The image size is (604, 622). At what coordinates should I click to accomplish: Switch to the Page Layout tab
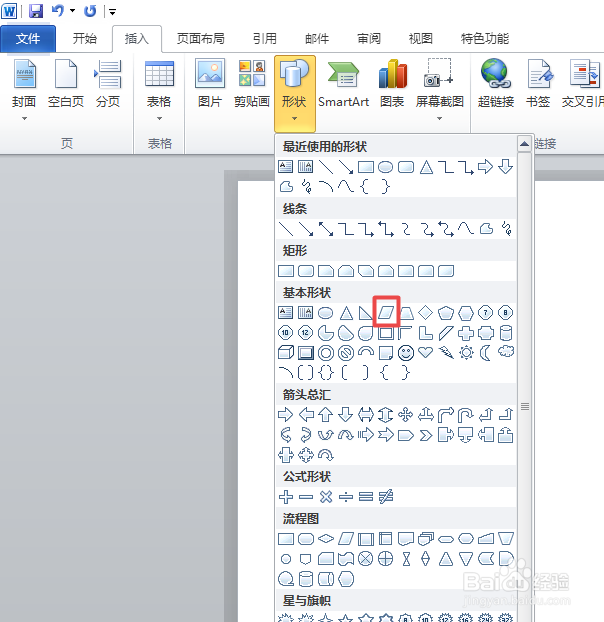201,38
